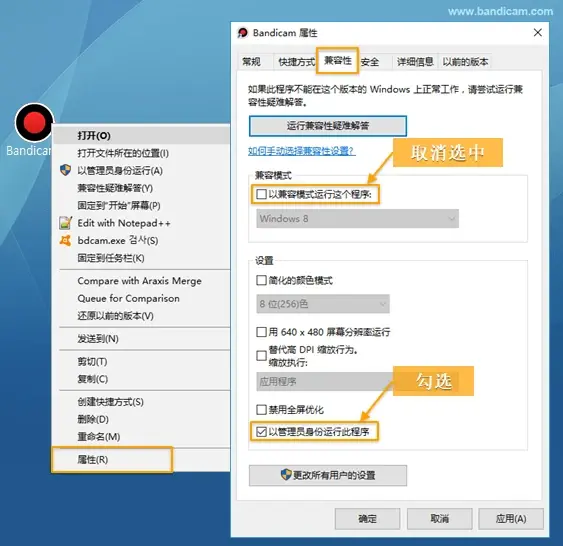Screen dimensions: 563x546
Task: Select 固定到任务栏(K) menu item
Action: point(141,258)
